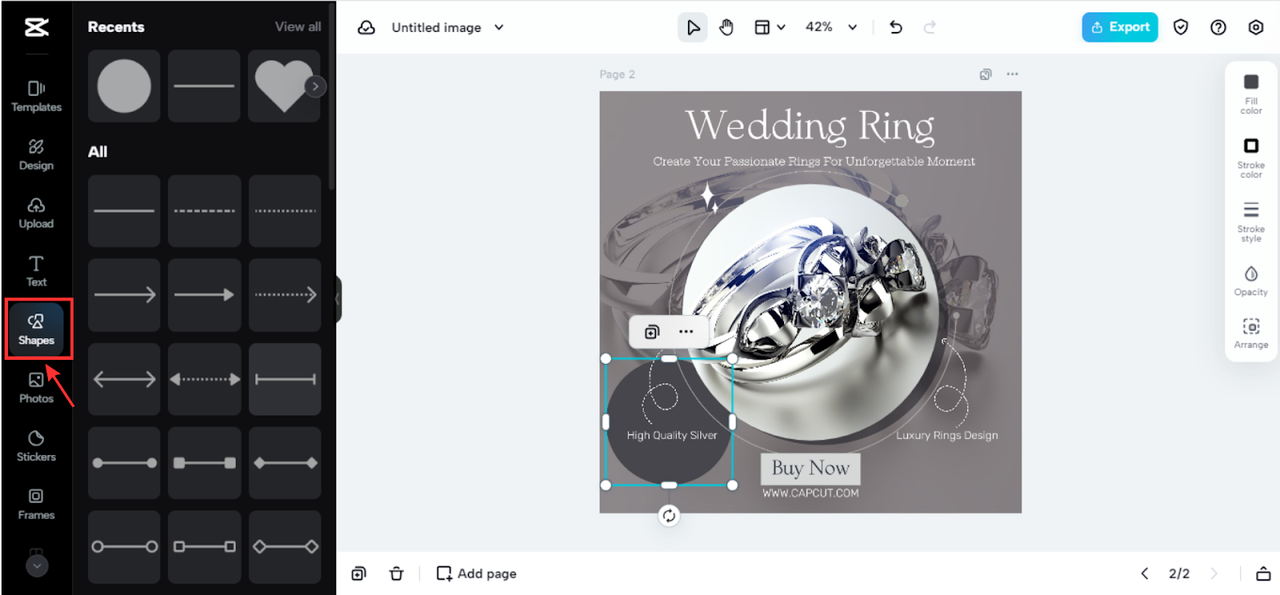Collapse the shapes side panel
The width and height of the screenshot is (1280, 595).
pyautogui.click(x=338, y=298)
